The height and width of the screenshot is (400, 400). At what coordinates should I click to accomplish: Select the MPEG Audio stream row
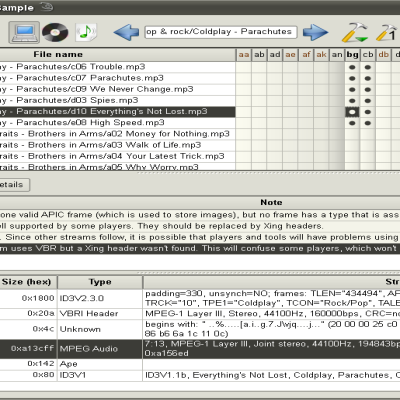click(x=200, y=349)
